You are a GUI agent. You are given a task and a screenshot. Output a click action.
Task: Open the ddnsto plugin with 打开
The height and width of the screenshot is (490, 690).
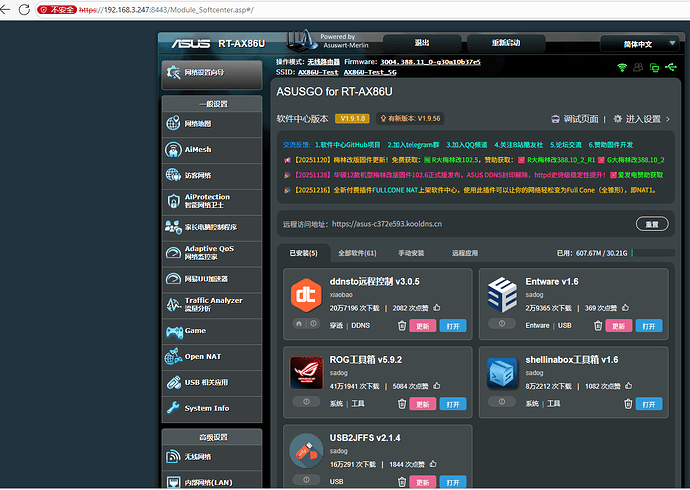pyautogui.click(x=453, y=326)
